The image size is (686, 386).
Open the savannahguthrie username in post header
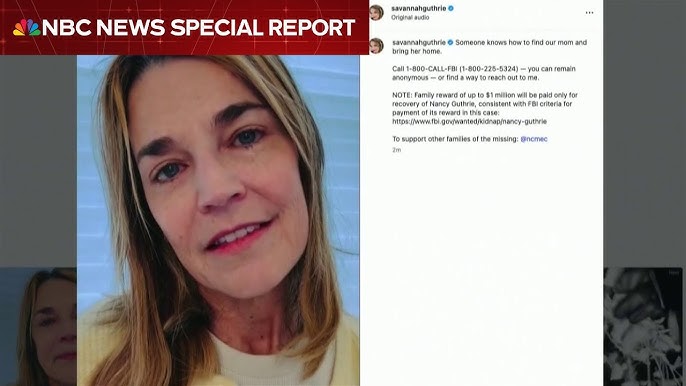pyautogui.click(x=419, y=8)
